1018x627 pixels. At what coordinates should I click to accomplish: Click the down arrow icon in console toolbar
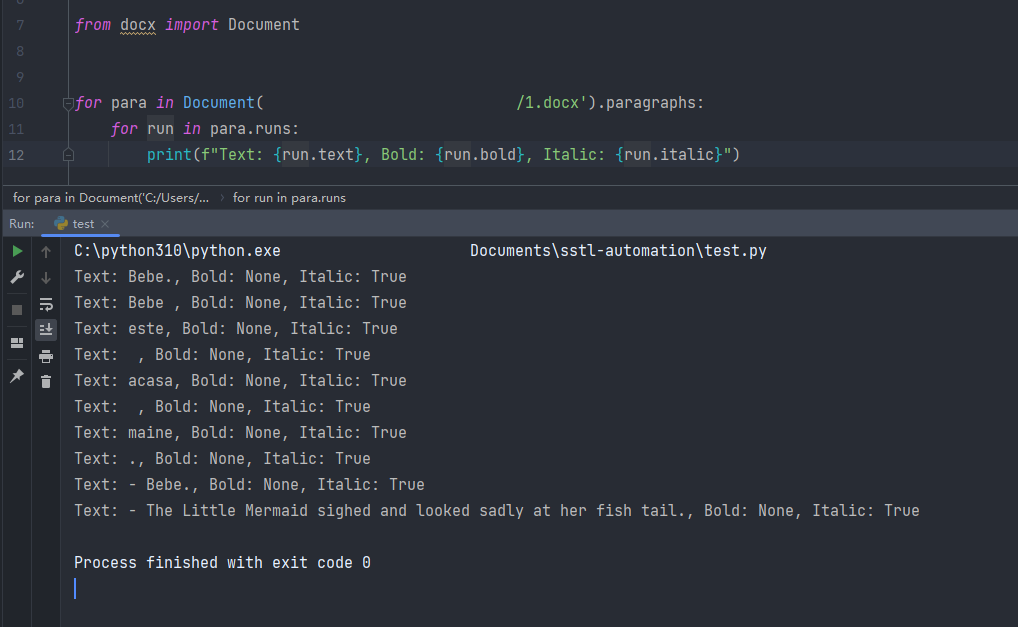[x=46, y=278]
